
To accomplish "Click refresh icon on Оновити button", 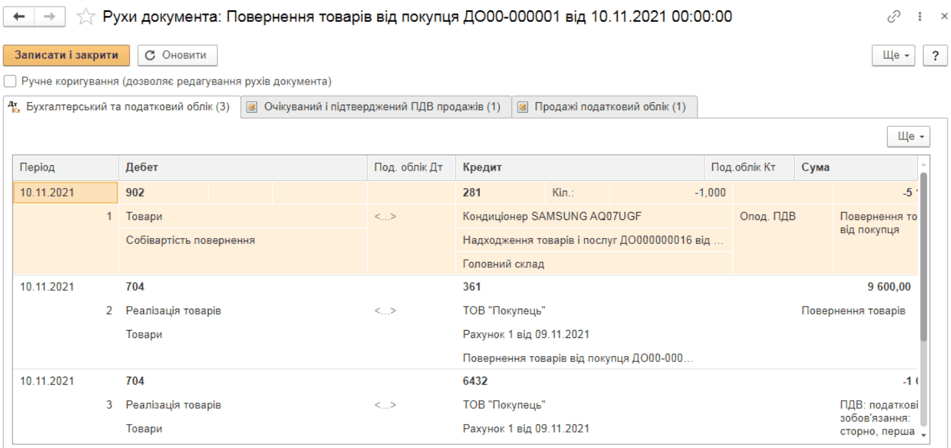I will click(150, 55).
